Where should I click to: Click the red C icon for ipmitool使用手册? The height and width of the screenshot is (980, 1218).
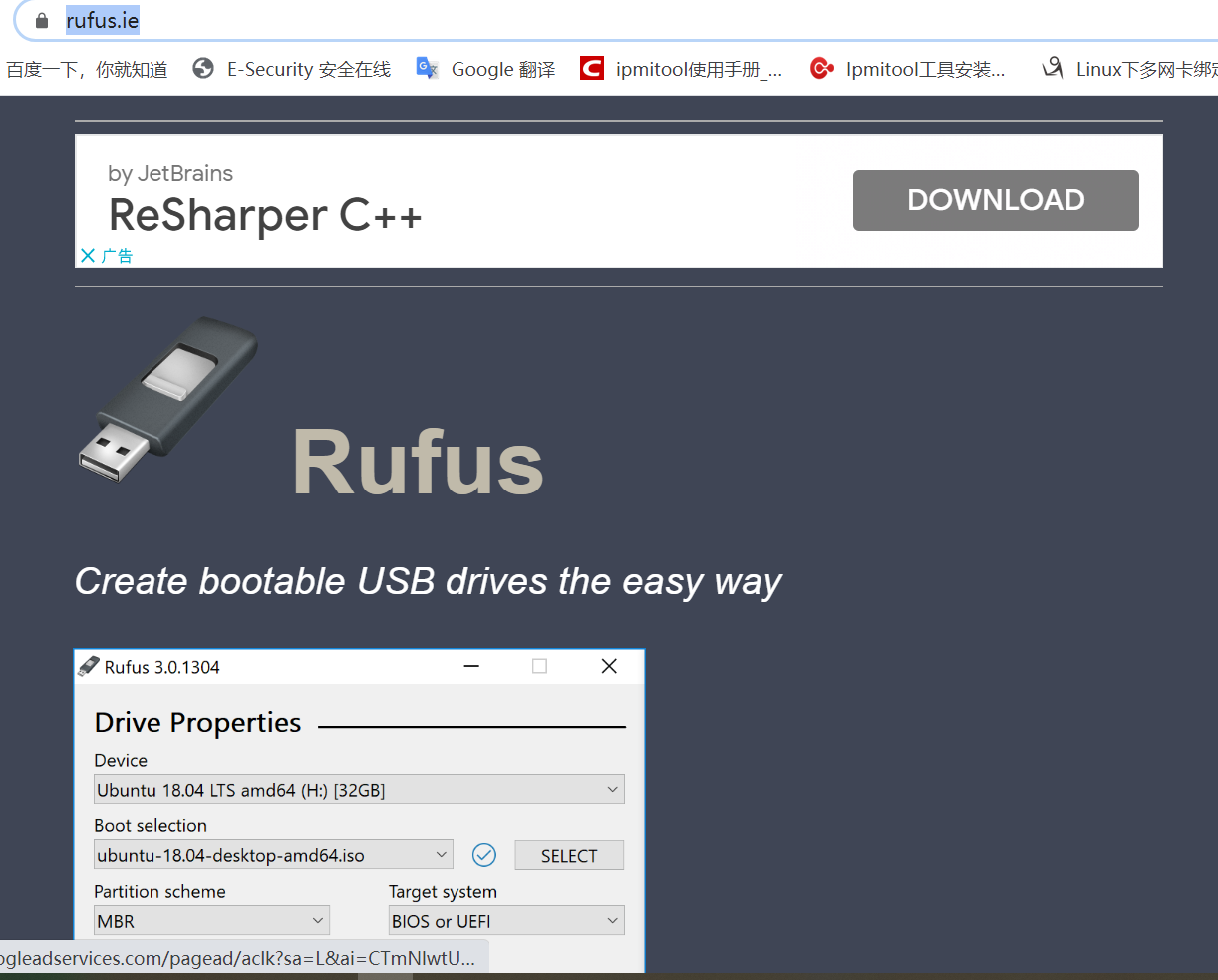pyautogui.click(x=592, y=68)
